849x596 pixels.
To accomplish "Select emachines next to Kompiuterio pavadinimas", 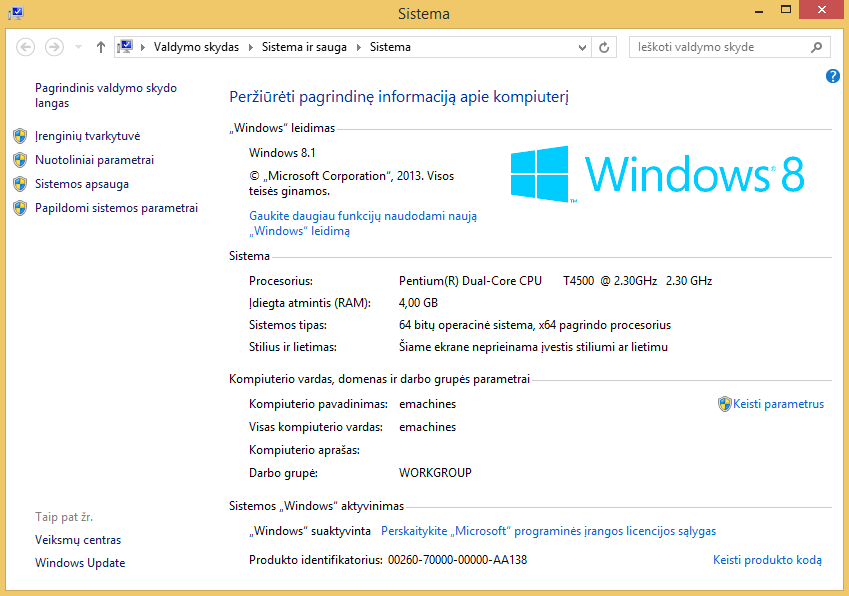I will point(428,404).
